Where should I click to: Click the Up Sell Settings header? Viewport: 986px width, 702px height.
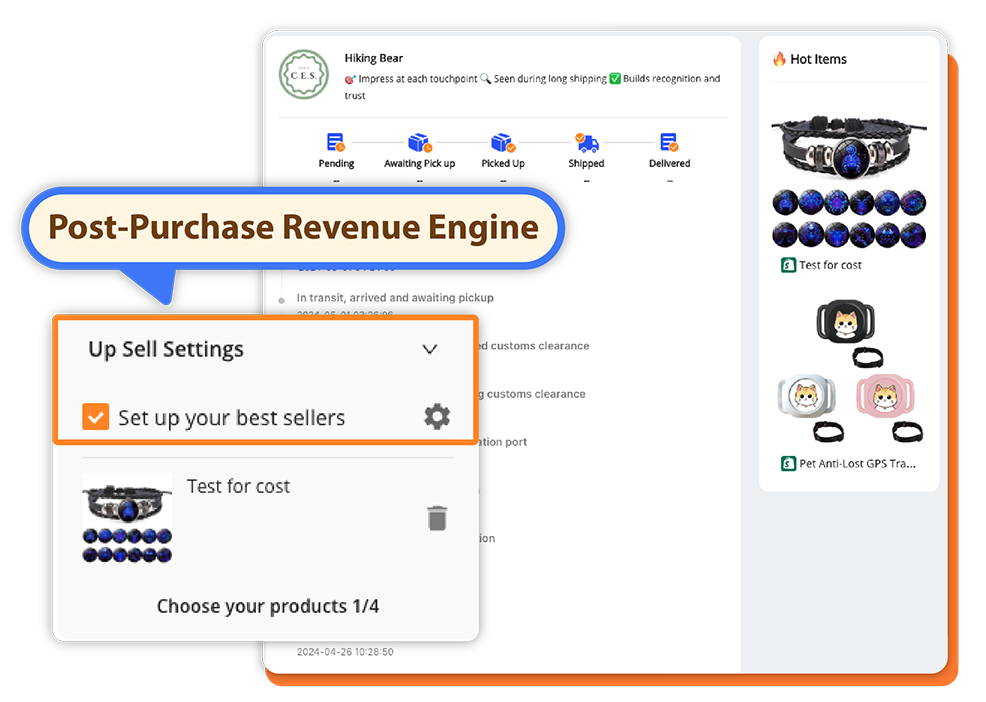166,349
